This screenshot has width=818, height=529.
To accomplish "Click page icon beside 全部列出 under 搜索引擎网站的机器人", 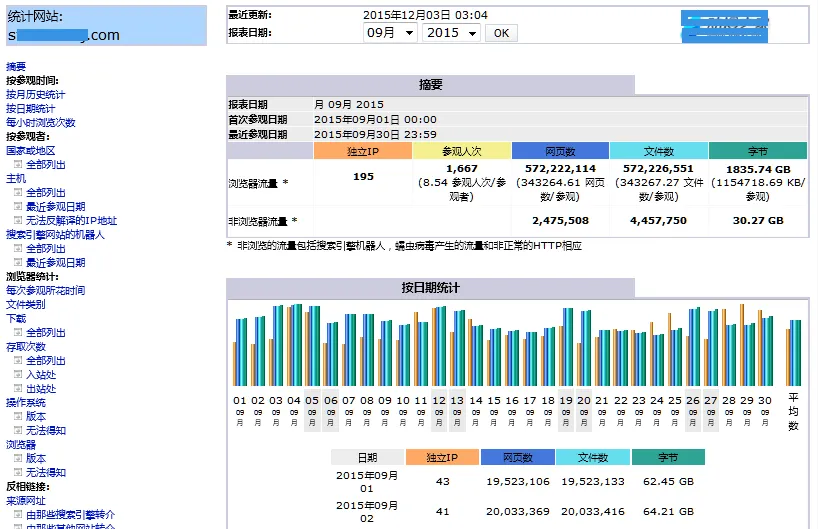I will pos(18,248).
